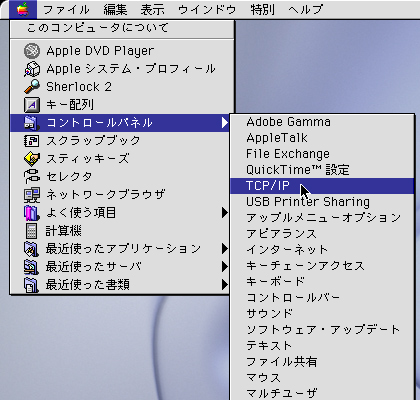The image size is (420, 400).
Task: Click the Apple システム・プロフィール icon
Action: point(32,69)
